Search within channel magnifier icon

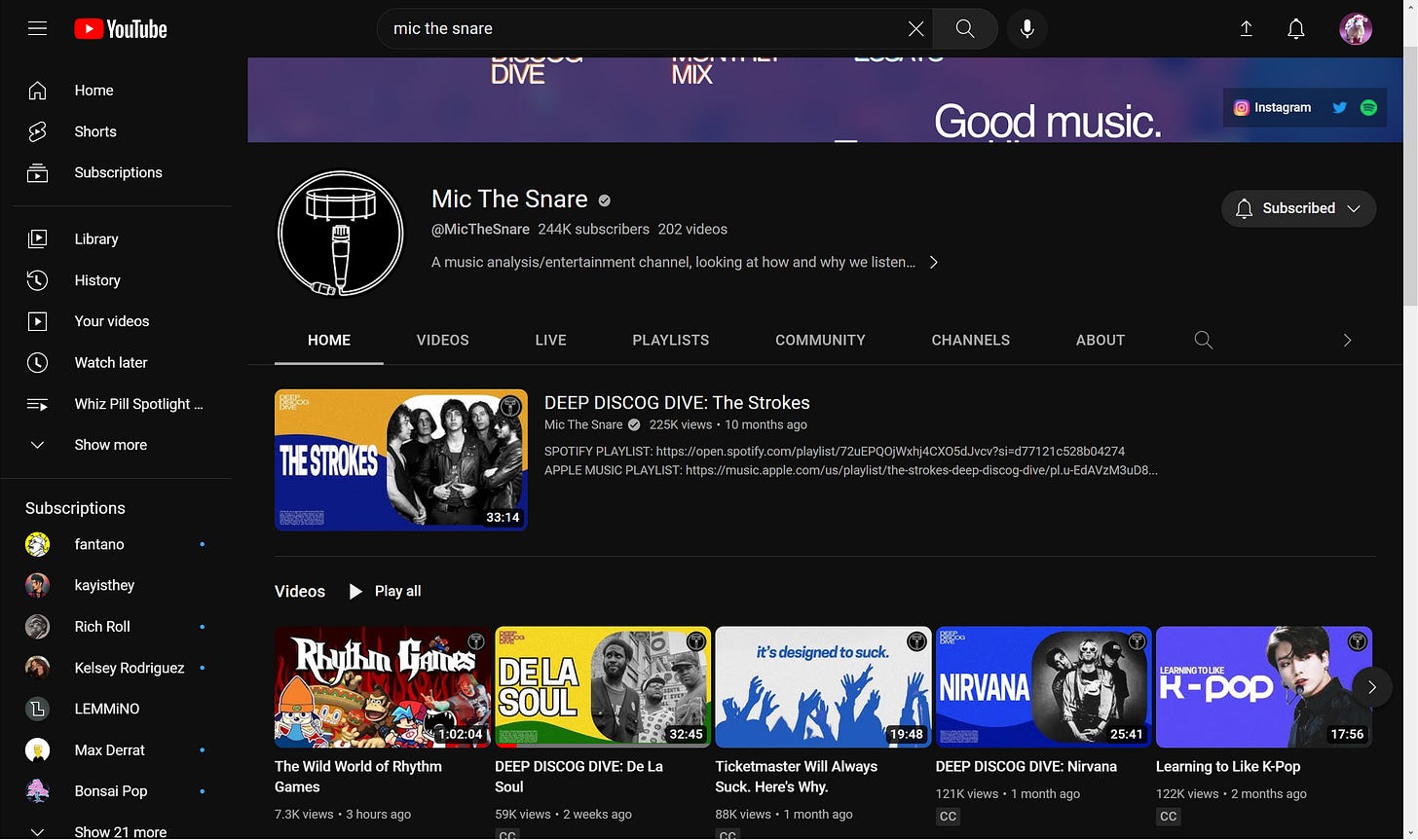pyautogui.click(x=1204, y=340)
